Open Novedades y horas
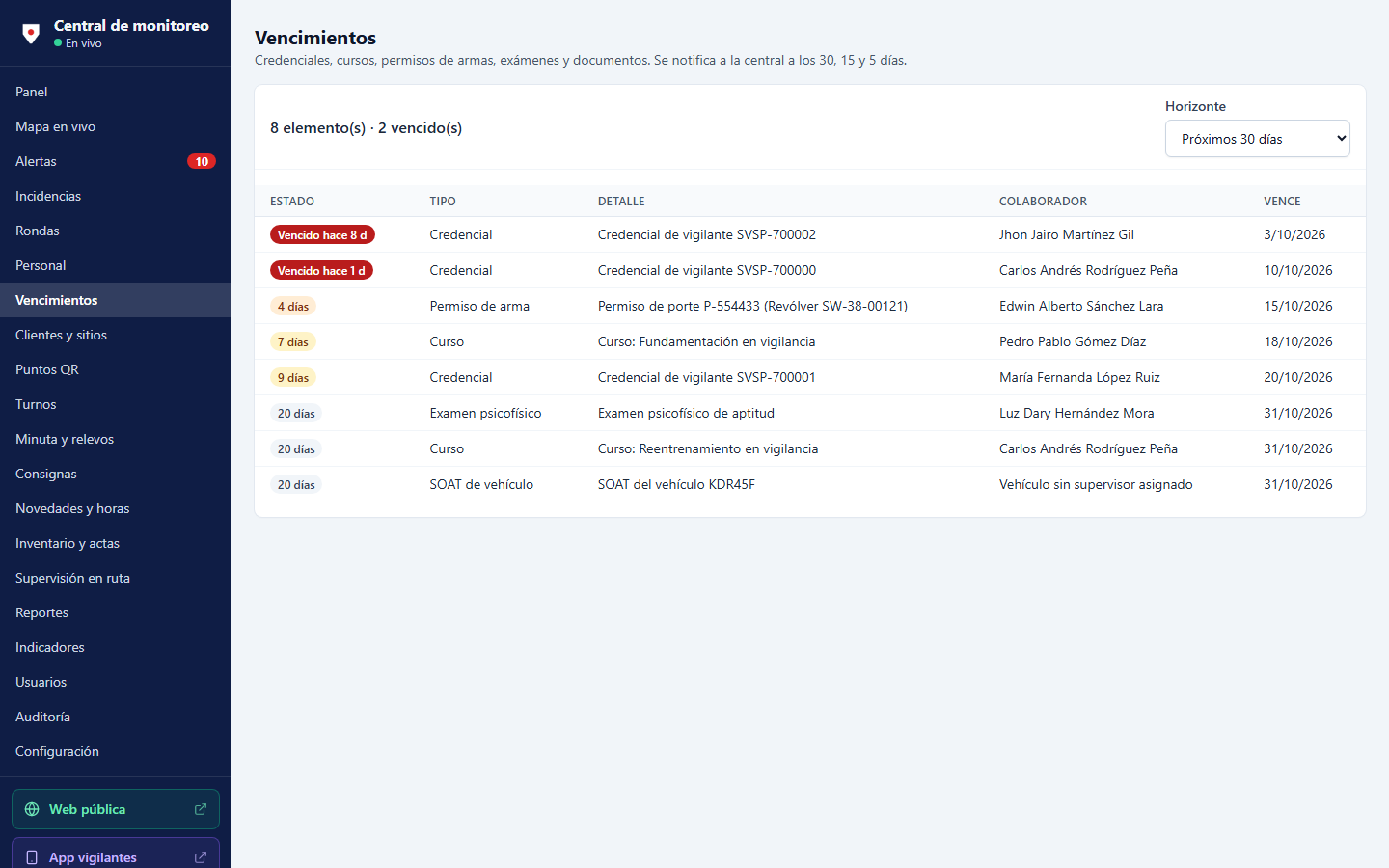The height and width of the screenshot is (868, 1389). 116,508
